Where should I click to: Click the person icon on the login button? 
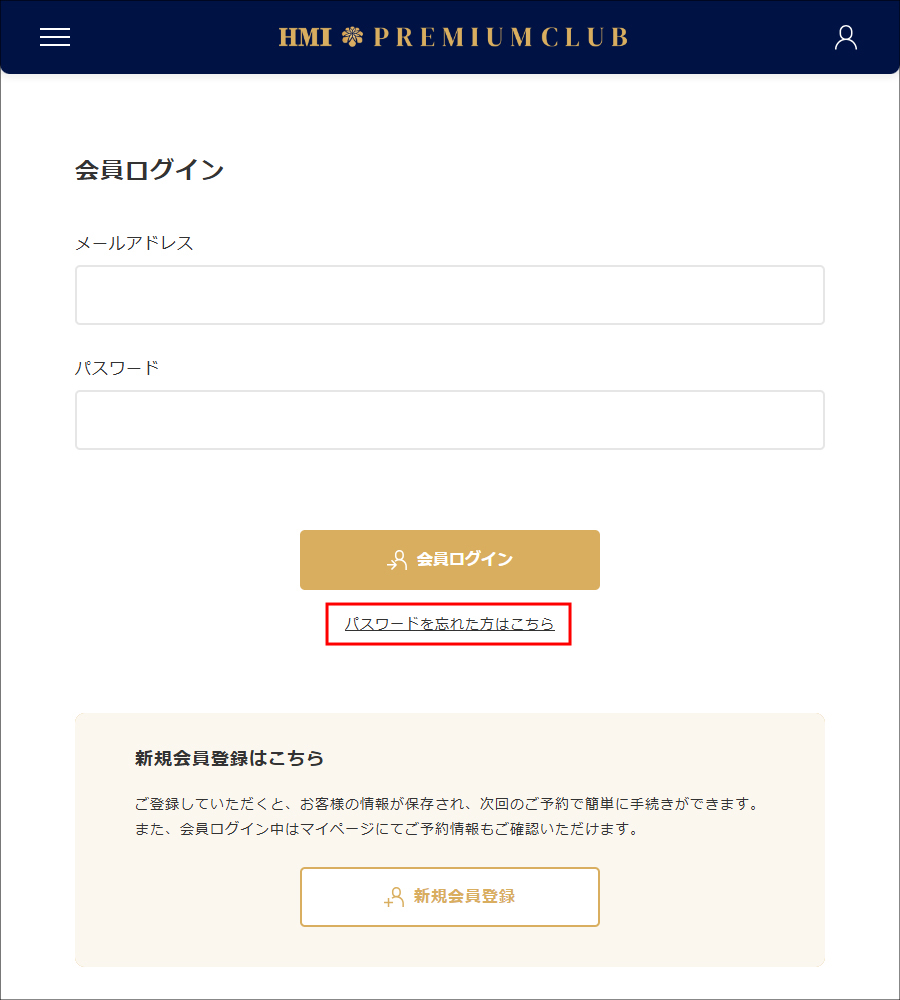(x=397, y=560)
